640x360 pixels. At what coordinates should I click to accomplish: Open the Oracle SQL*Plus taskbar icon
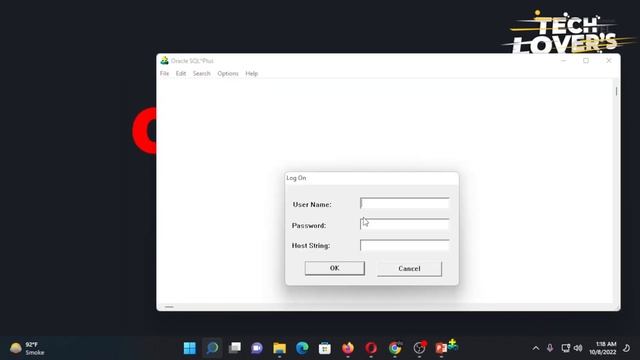pos(453,345)
